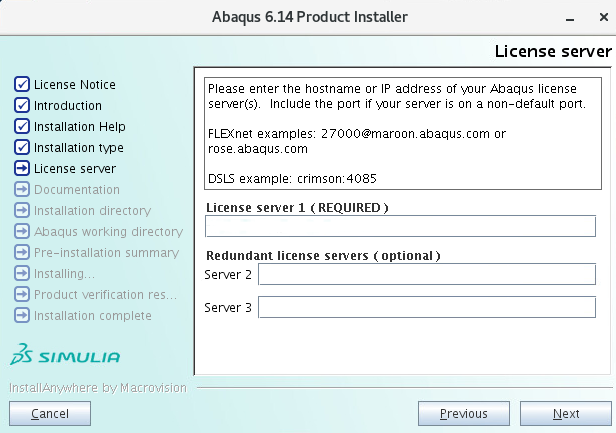
Task: Click the Installation Help step checkmark icon
Action: point(22,126)
